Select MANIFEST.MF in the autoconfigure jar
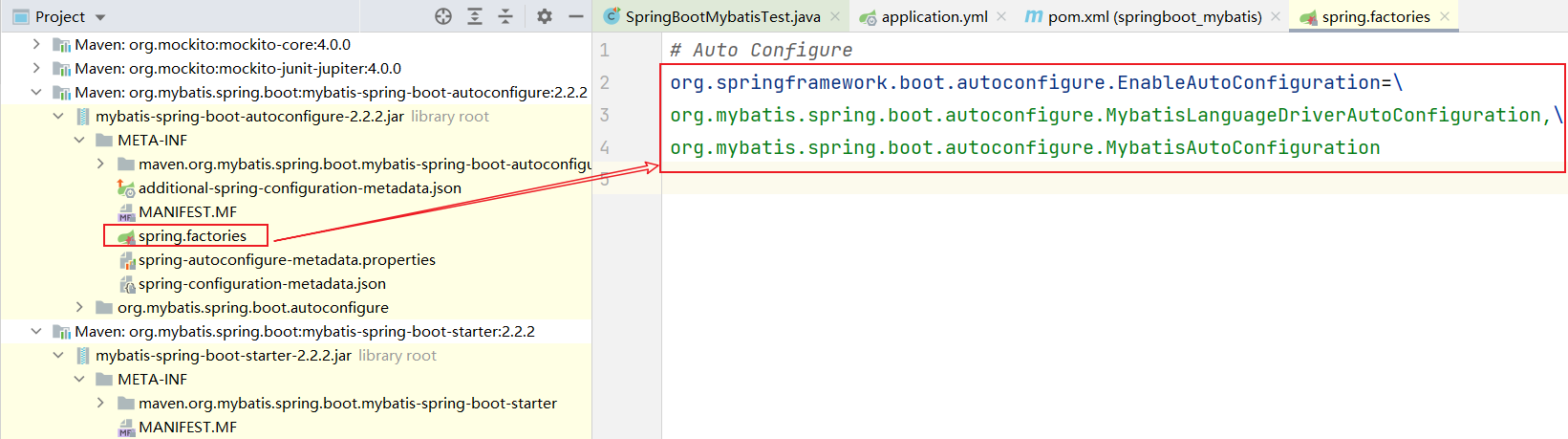 coord(187,211)
